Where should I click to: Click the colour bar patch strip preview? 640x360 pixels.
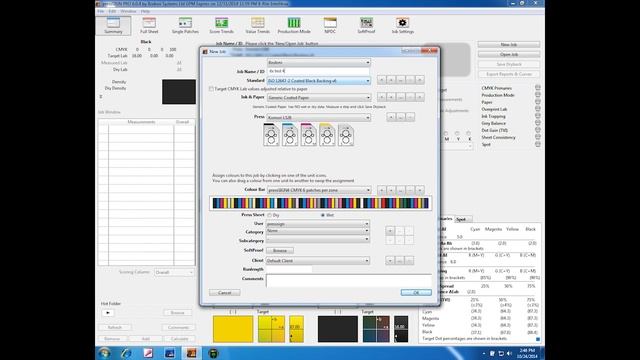[320, 203]
